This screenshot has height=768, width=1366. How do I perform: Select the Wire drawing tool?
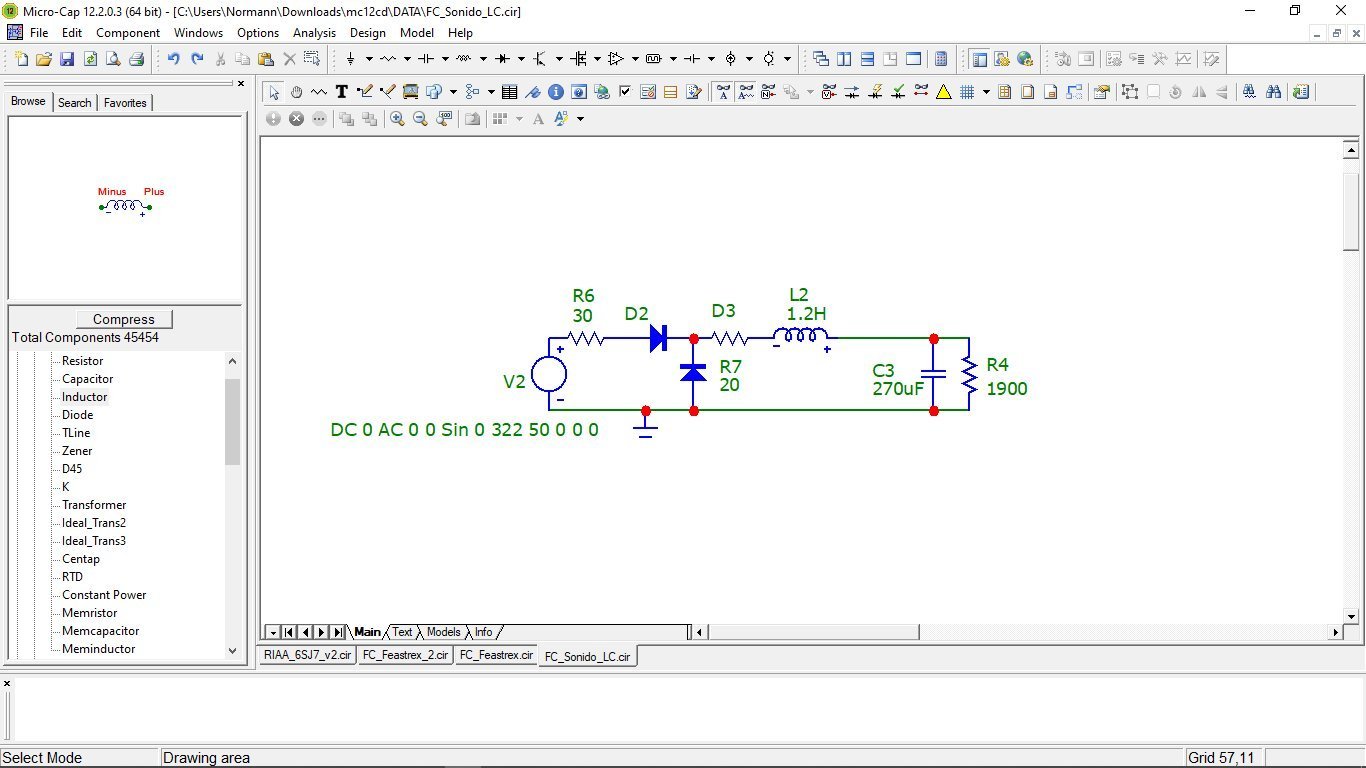(x=365, y=92)
